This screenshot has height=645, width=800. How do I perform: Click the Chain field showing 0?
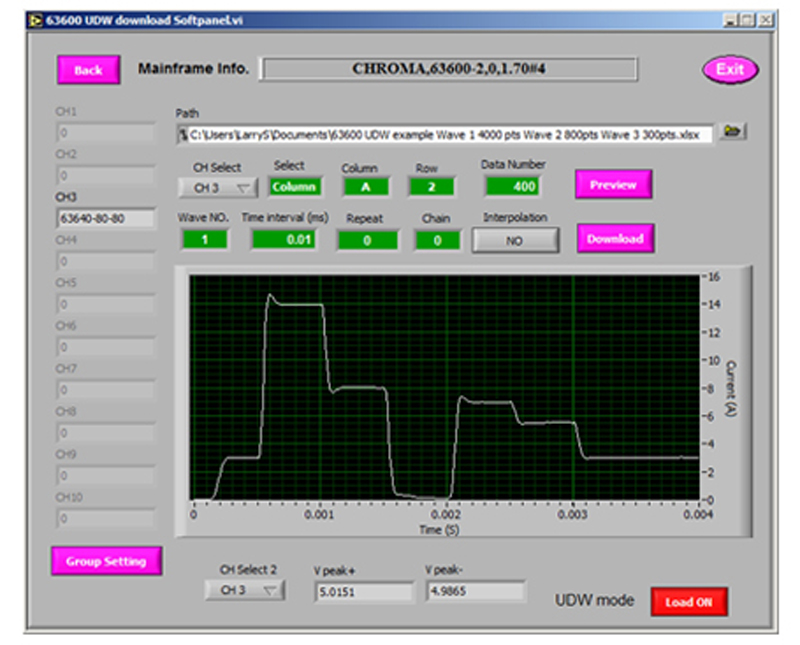point(437,240)
